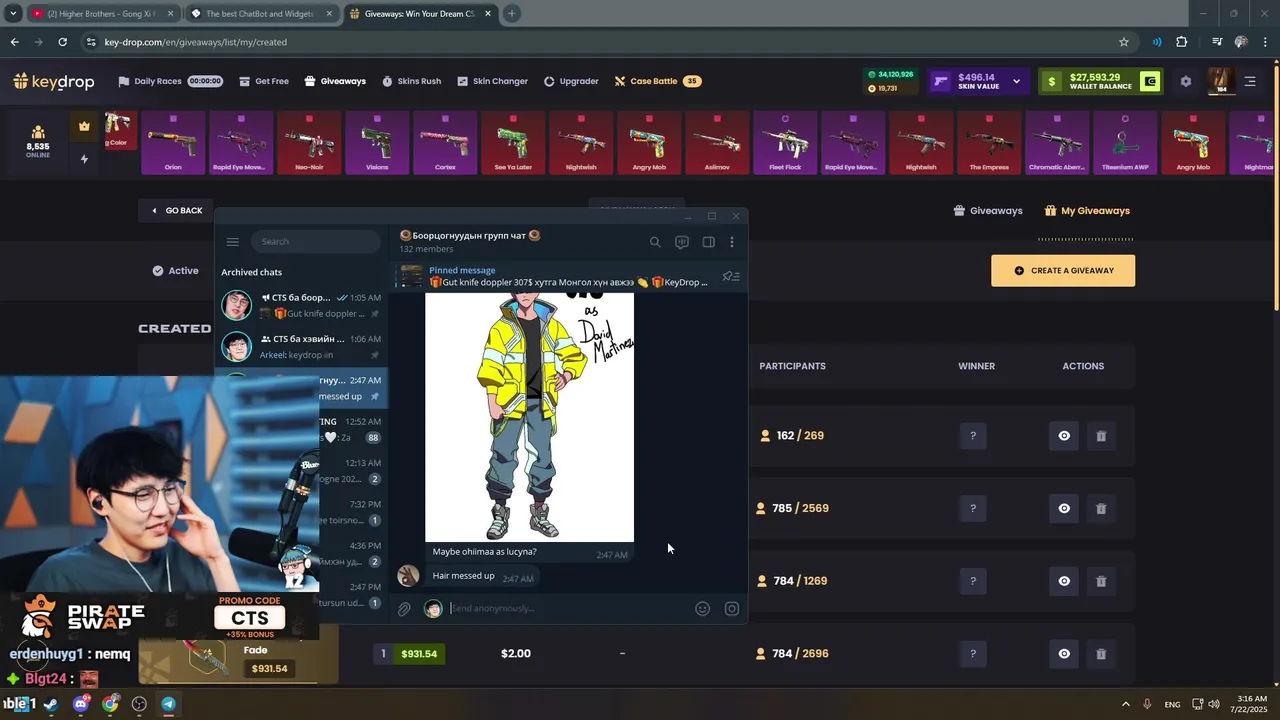Expand the Chrome tab search dropdown
The width and height of the screenshot is (1280, 720).
coord(13,14)
